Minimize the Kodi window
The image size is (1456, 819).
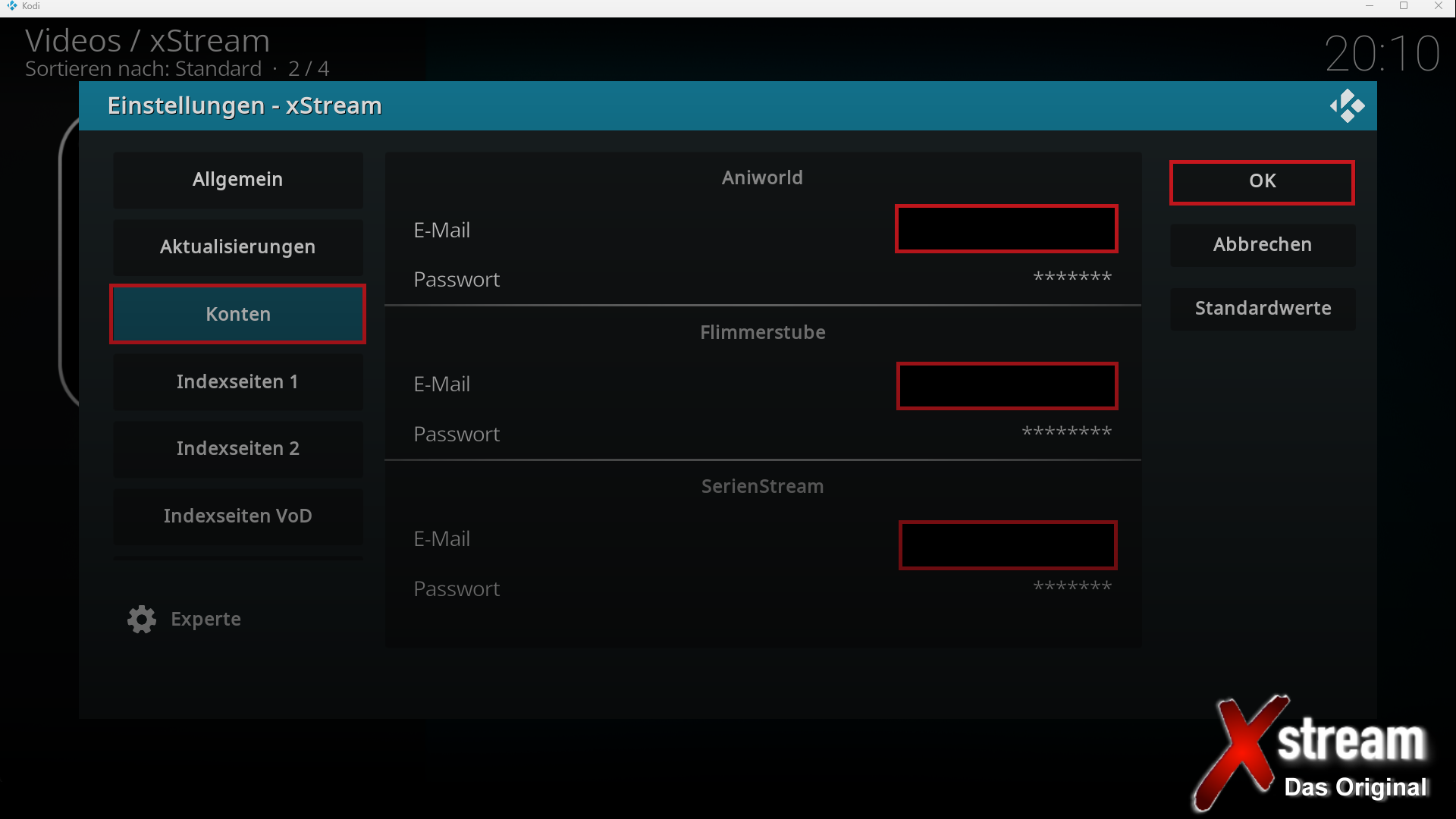[1370, 6]
